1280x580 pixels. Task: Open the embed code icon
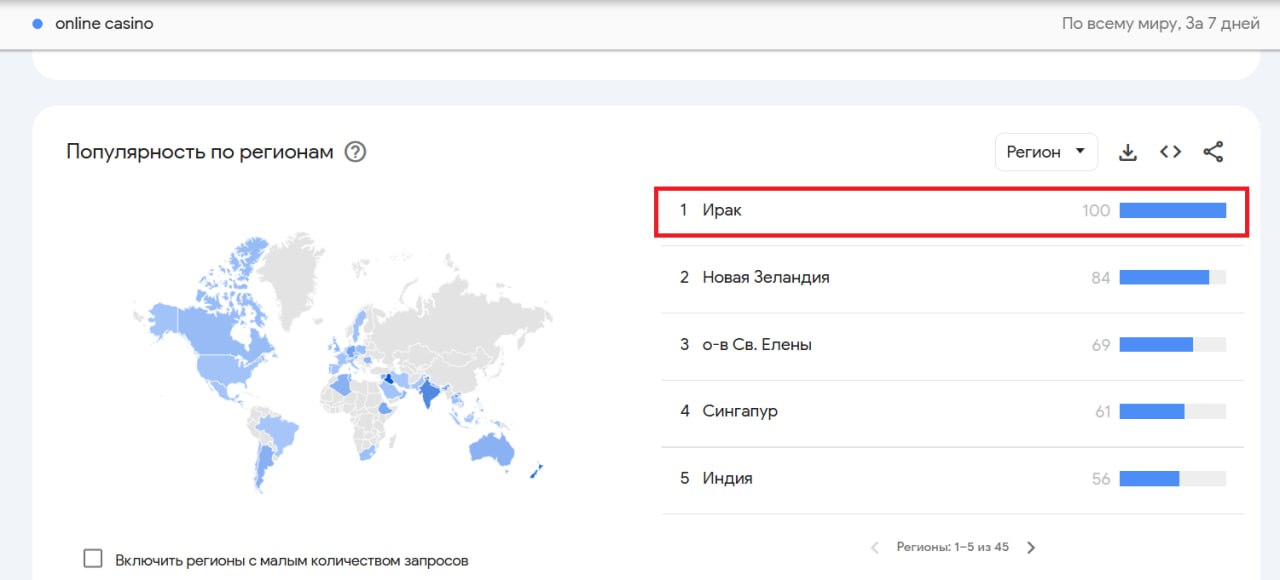click(x=1170, y=151)
